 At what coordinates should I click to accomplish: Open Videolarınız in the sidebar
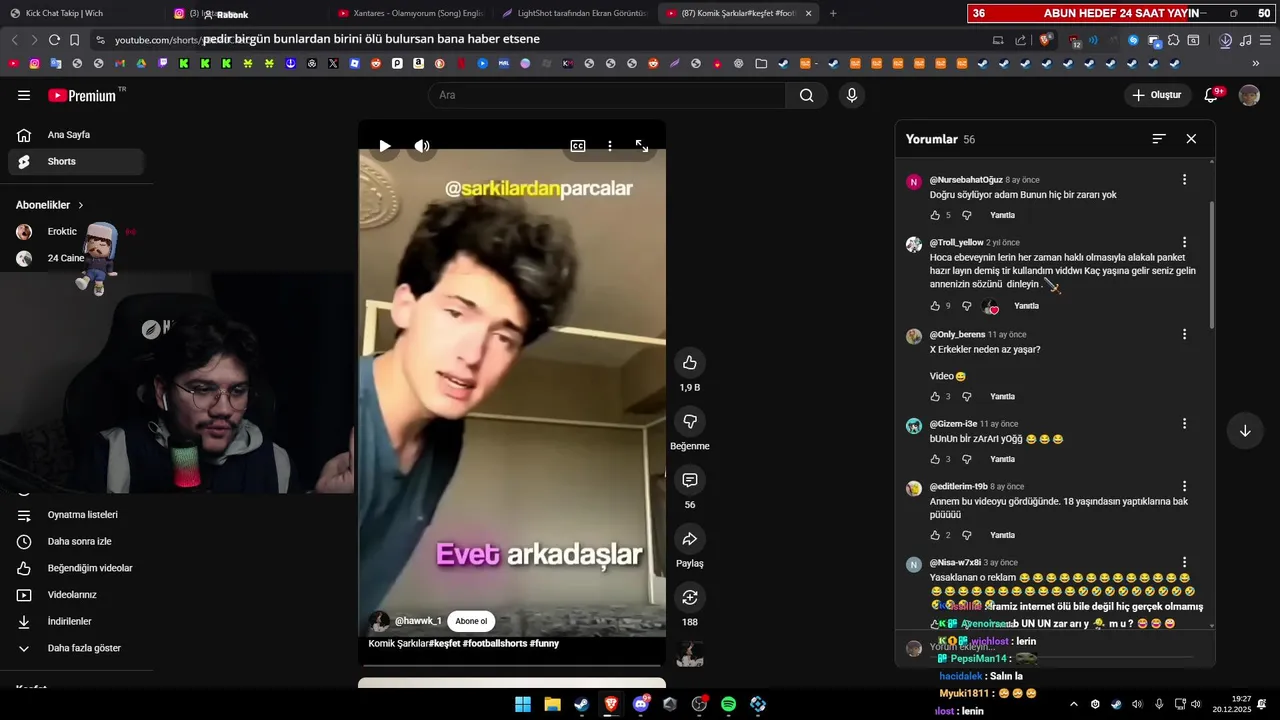coord(76,595)
